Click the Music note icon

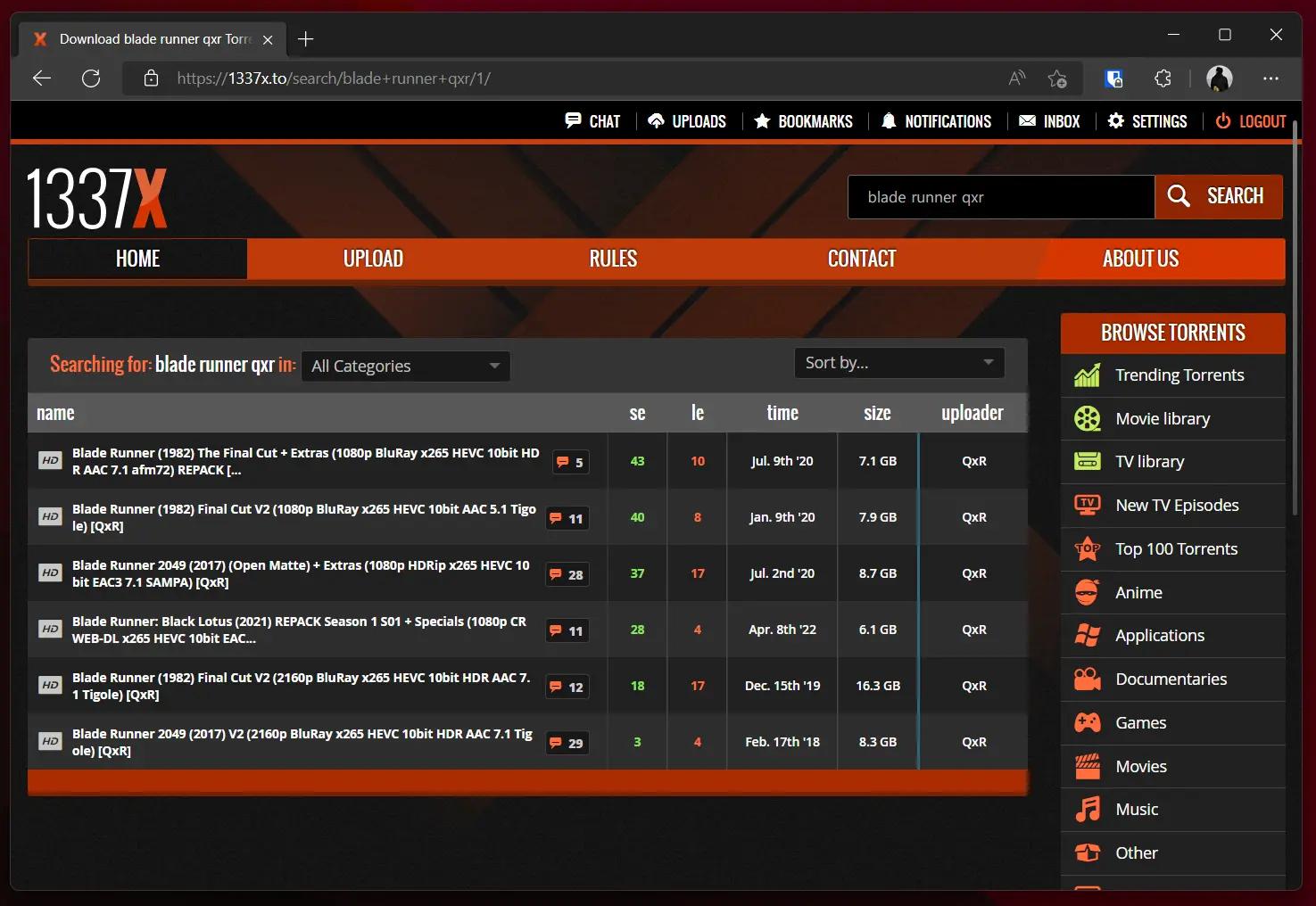1087,809
